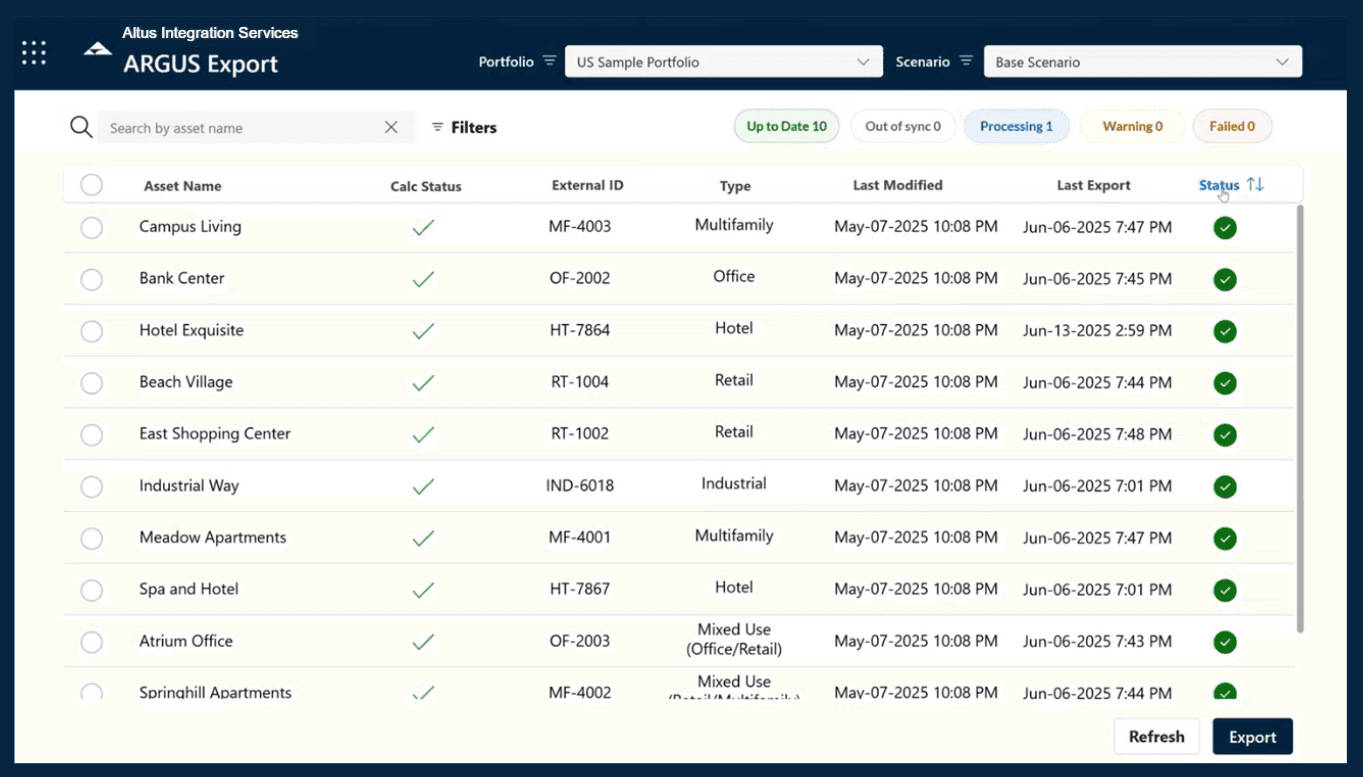
Task: Click the search magnifier icon
Action: click(x=81, y=127)
